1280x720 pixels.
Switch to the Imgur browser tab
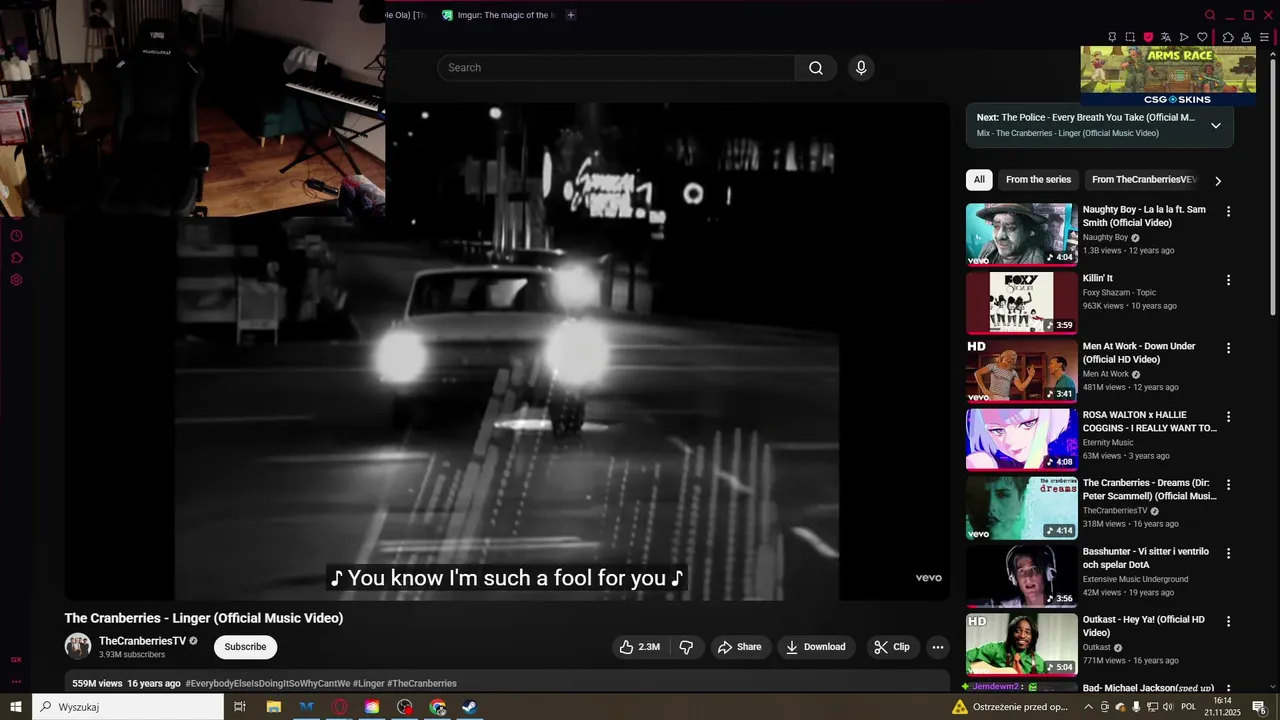click(x=498, y=15)
